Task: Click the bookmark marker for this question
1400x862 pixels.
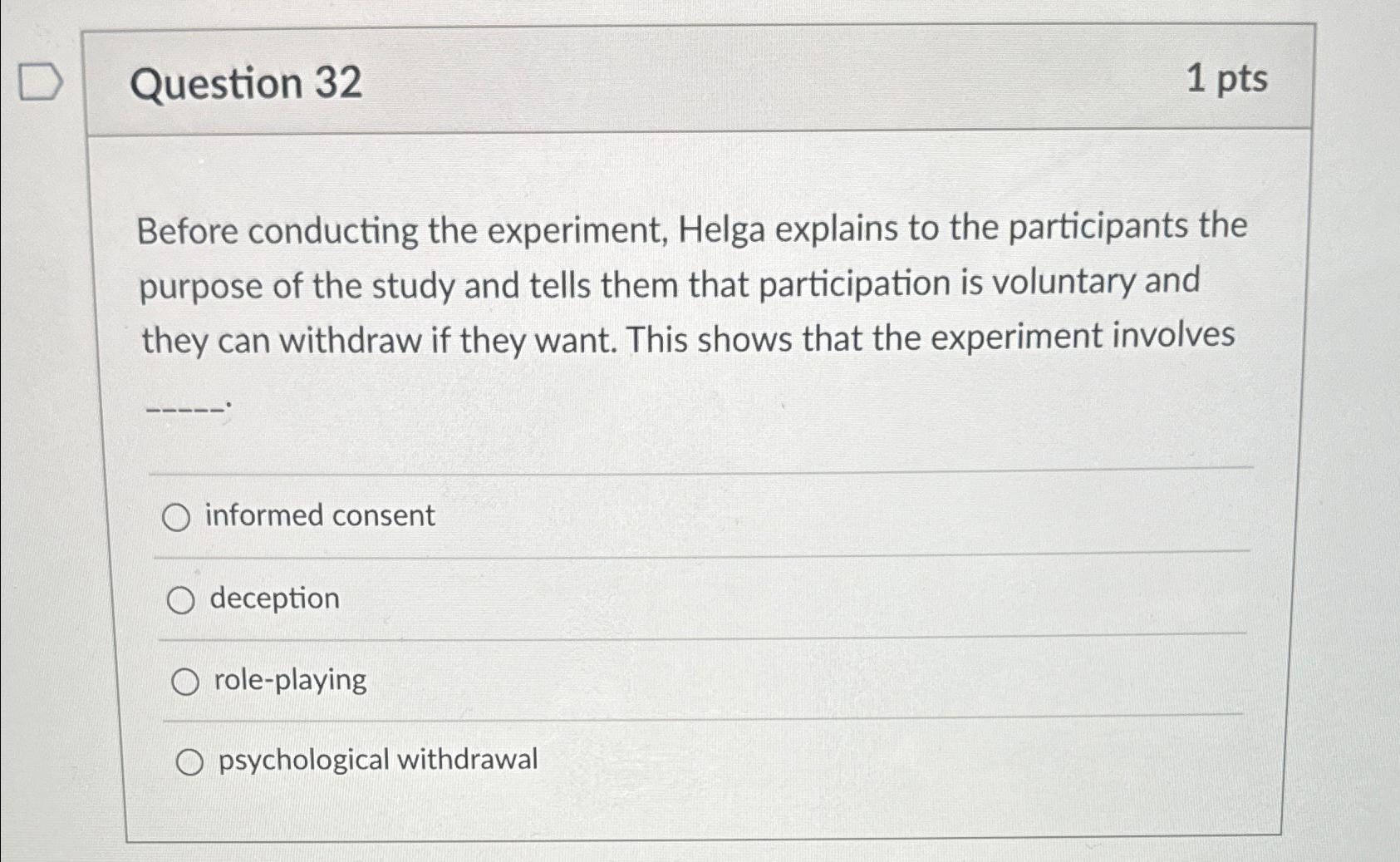Action: (x=39, y=81)
